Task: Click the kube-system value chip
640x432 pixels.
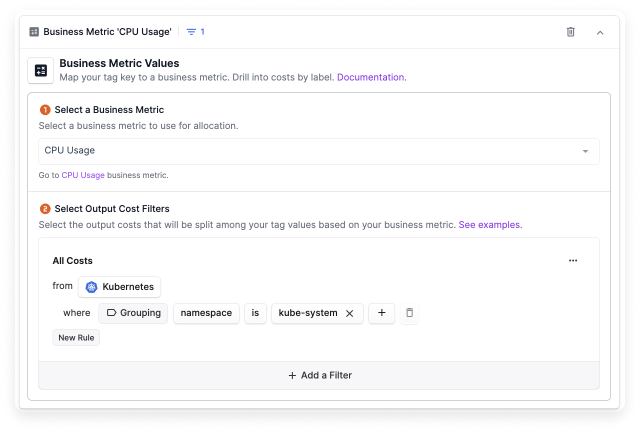Action: (317, 313)
